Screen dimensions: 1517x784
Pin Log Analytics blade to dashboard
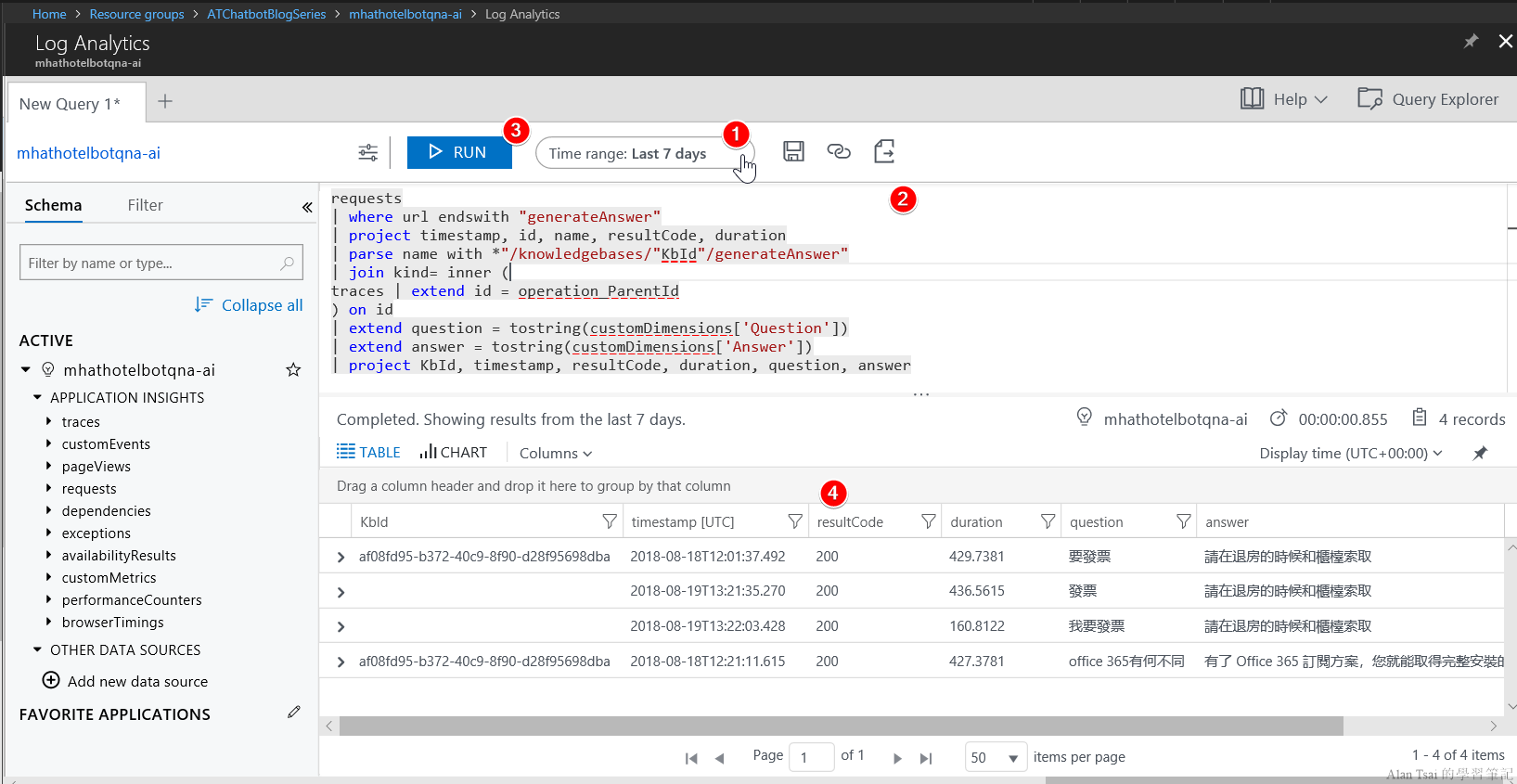[x=1471, y=42]
